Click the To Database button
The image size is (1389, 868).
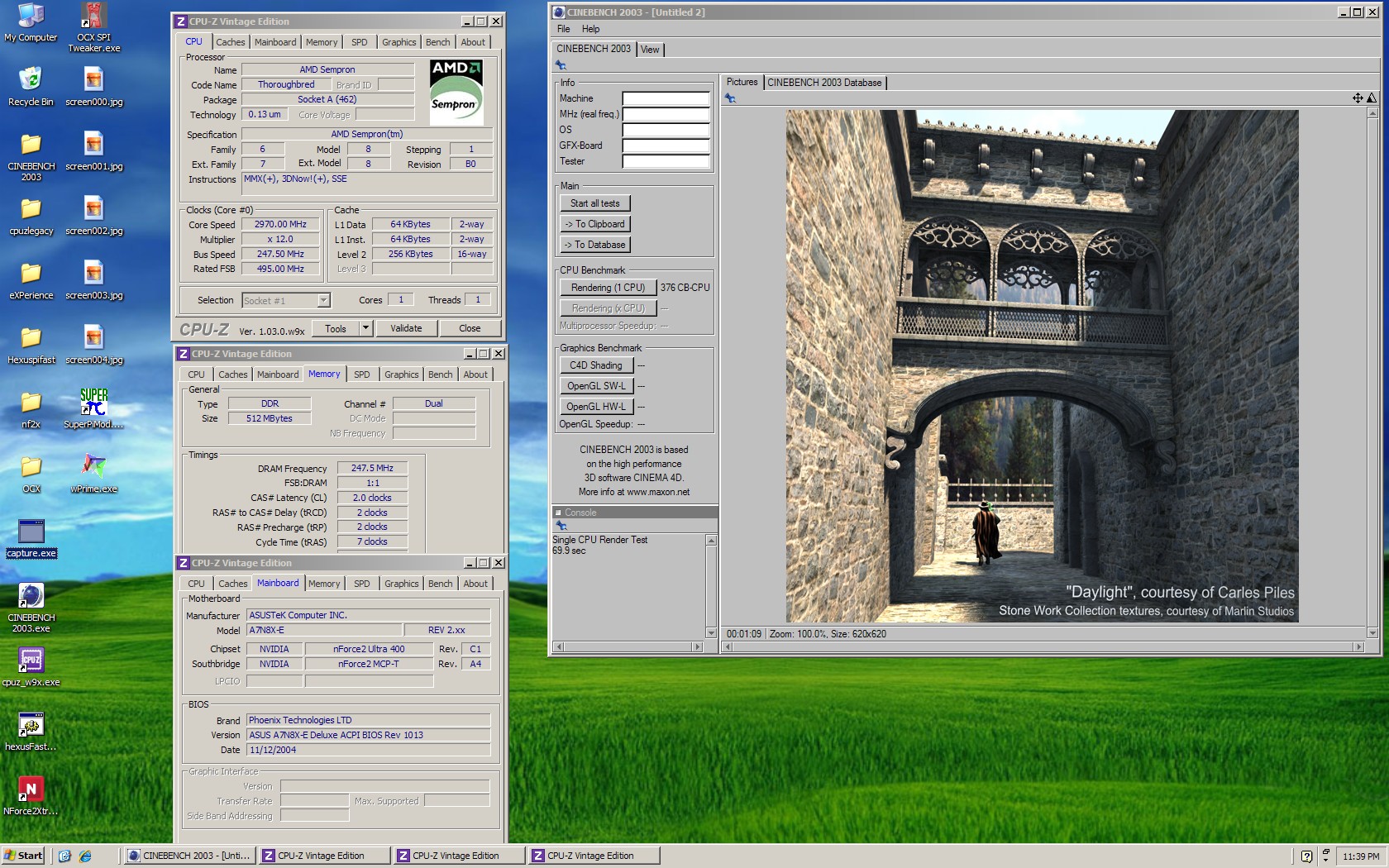595,245
